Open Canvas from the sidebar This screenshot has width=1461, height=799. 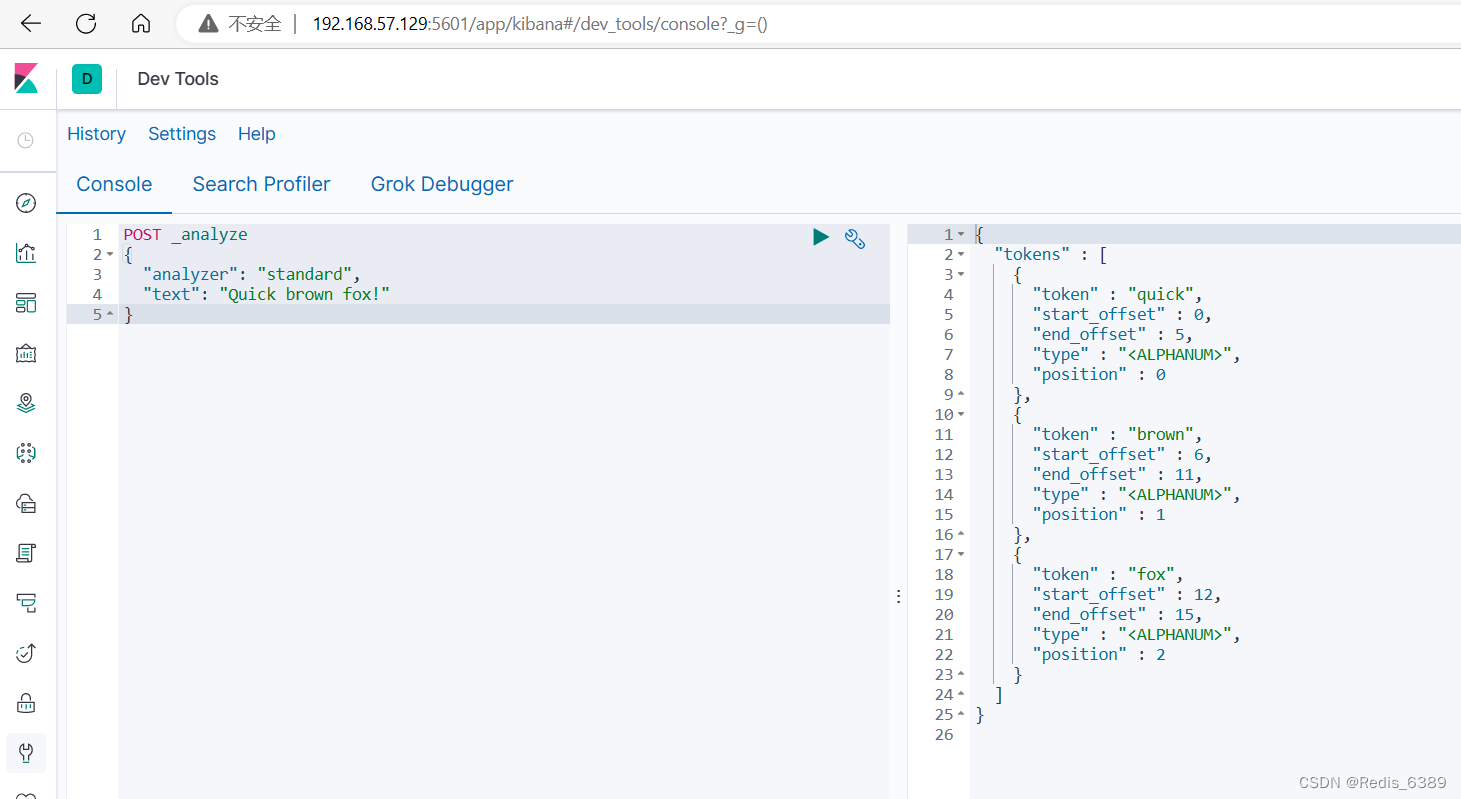27,353
